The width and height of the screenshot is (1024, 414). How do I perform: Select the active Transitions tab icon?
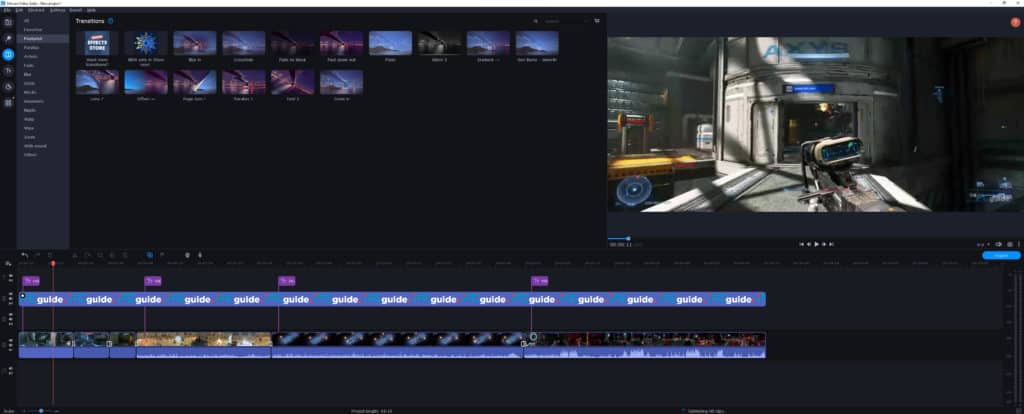coord(8,55)
